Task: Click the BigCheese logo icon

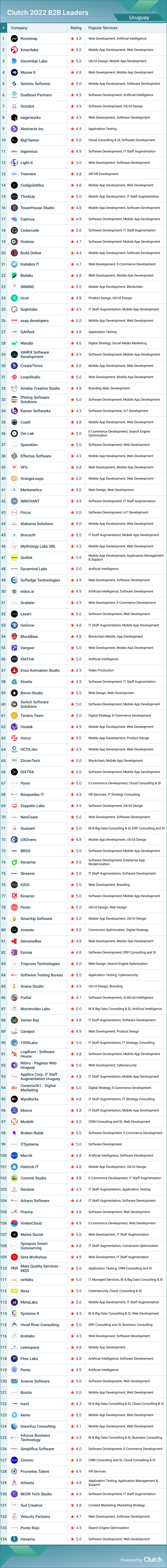Action: [x=15, y=140]
